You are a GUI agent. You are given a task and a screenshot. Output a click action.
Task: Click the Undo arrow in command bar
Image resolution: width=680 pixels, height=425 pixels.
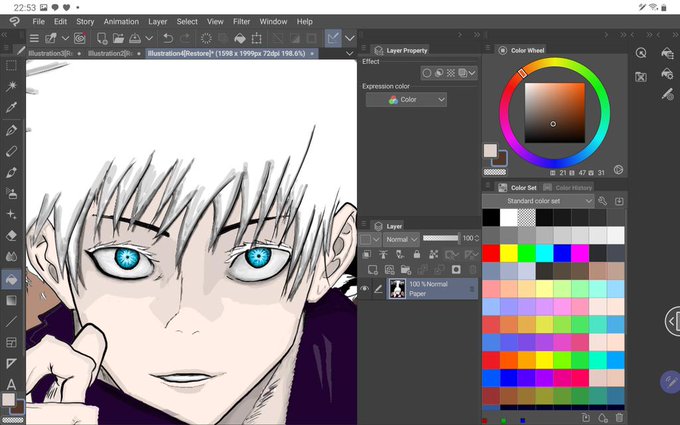tap(168, 39)
